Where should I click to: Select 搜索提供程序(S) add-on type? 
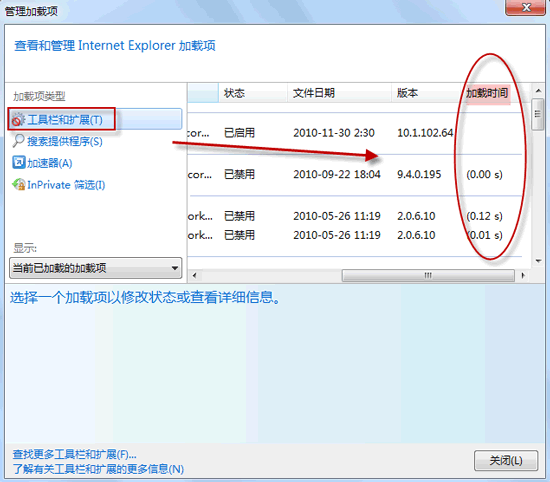[65, 141]
